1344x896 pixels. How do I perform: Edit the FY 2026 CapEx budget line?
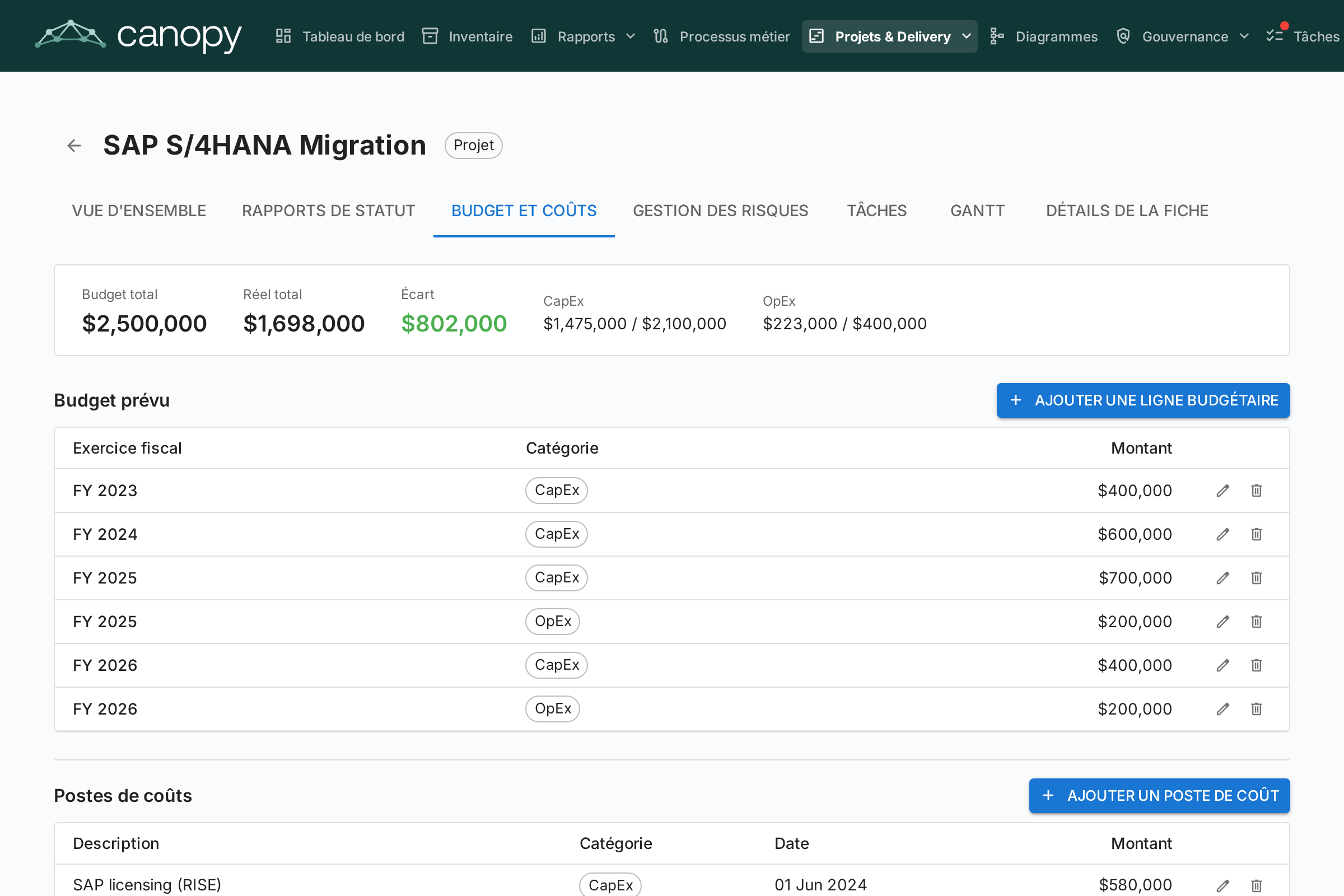pyautogui.click(x=1223, y=666)
